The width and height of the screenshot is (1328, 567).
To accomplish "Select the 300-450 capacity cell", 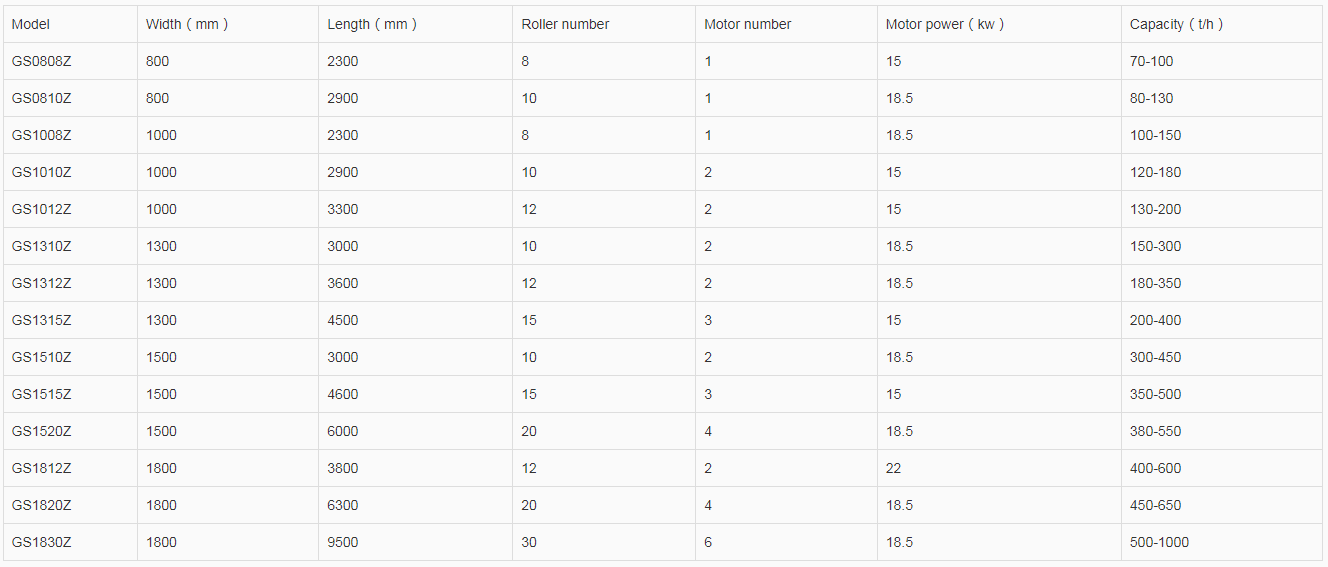I will 1155,357.
